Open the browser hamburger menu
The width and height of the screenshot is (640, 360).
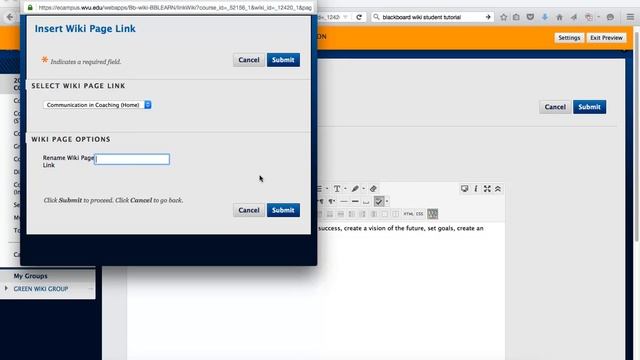(631, 17)
